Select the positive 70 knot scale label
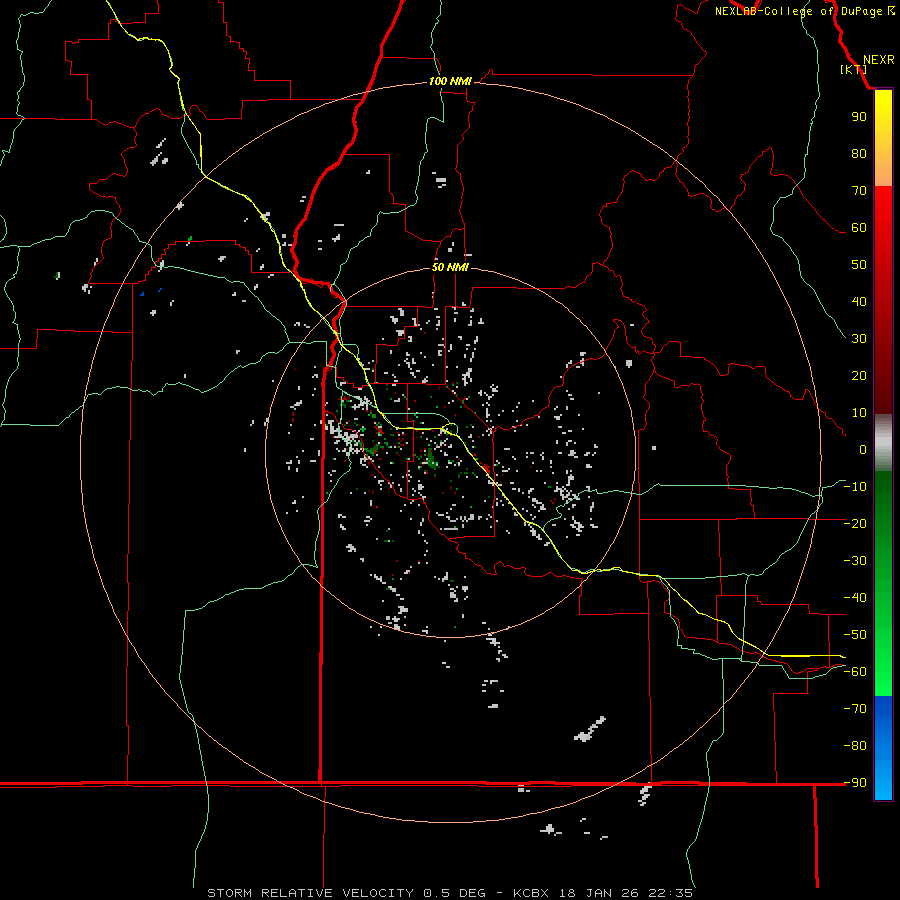Viewport: 900px width, 900px height. (859, 191)
